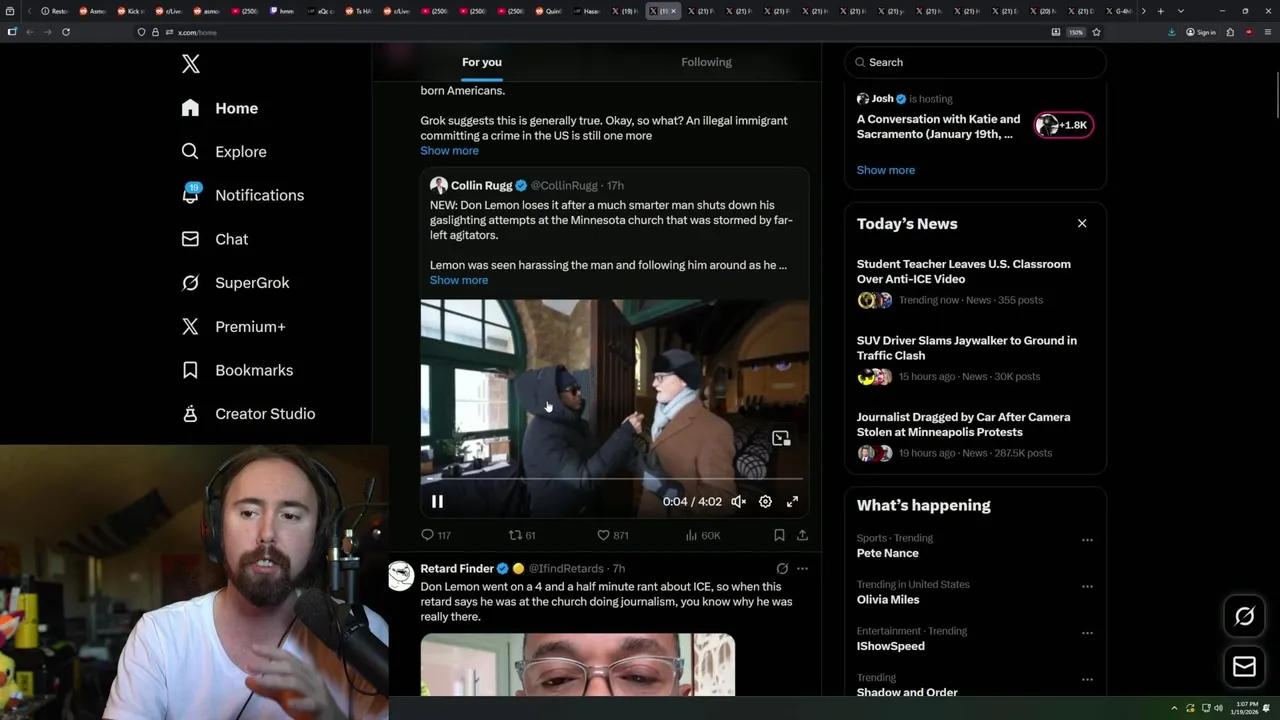1280x720 pixels.
Task: Open Retard Finder profile avatar
Action: 401,576
